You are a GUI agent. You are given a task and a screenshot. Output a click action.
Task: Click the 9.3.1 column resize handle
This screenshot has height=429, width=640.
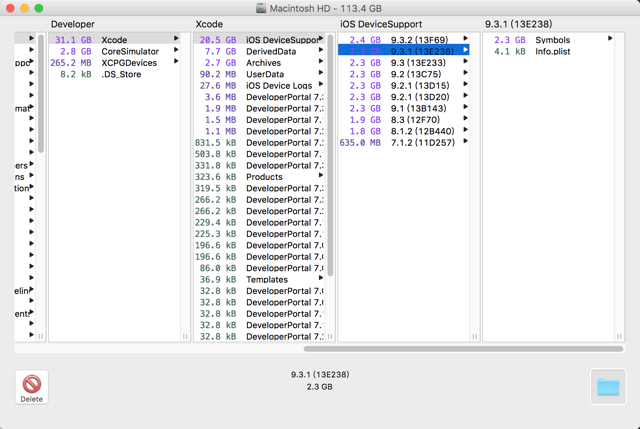tap(619, 336)
